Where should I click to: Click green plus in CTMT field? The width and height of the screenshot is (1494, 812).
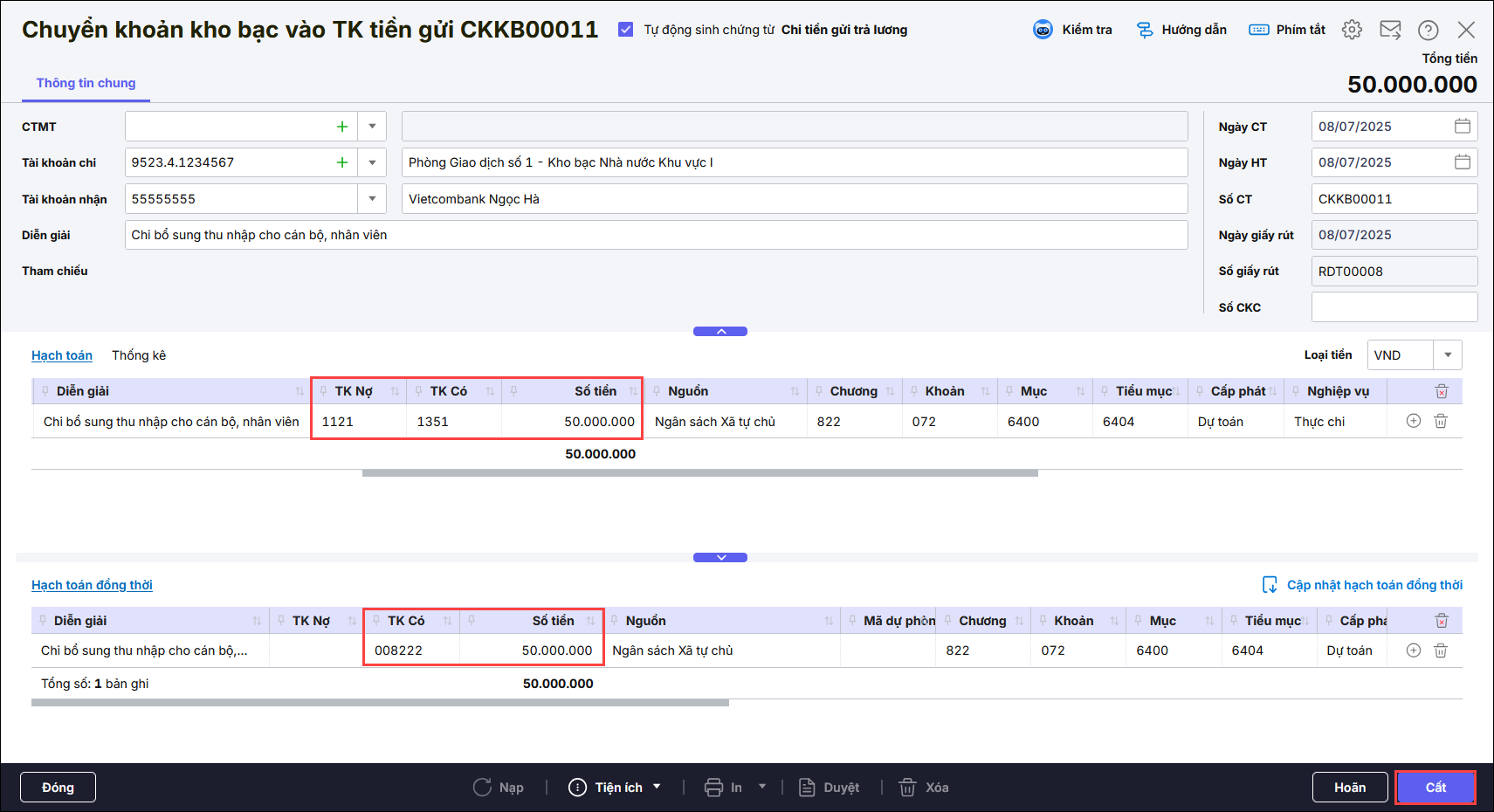coord(342,127)
